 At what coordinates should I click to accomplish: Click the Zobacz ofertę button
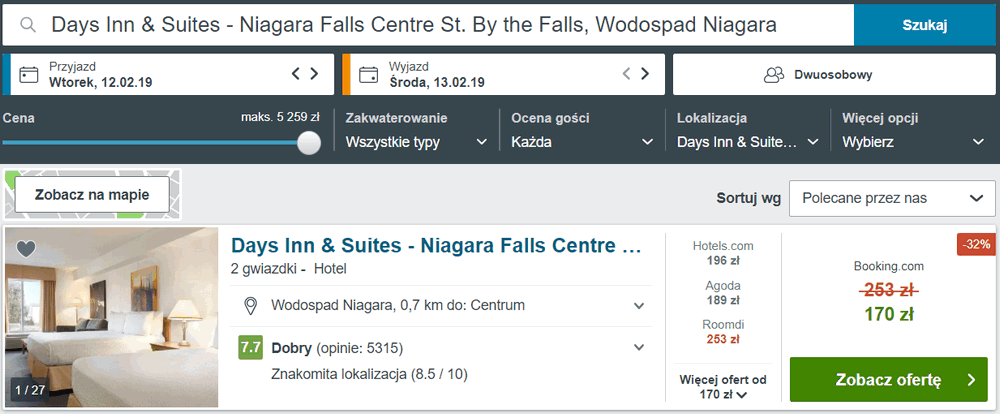[888, 380]
